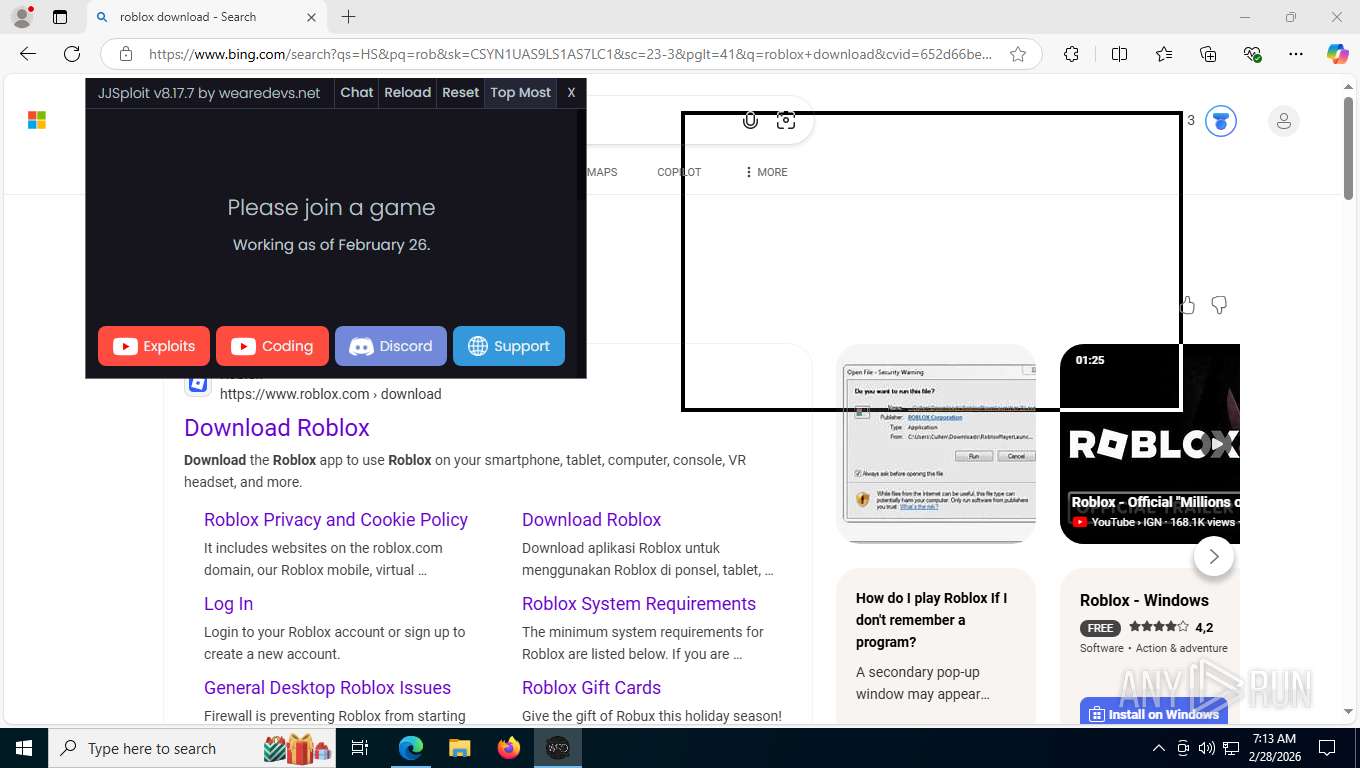The image size is (1360, 768).
Task: Open the Log In sublink
Action: pos(228,603)
